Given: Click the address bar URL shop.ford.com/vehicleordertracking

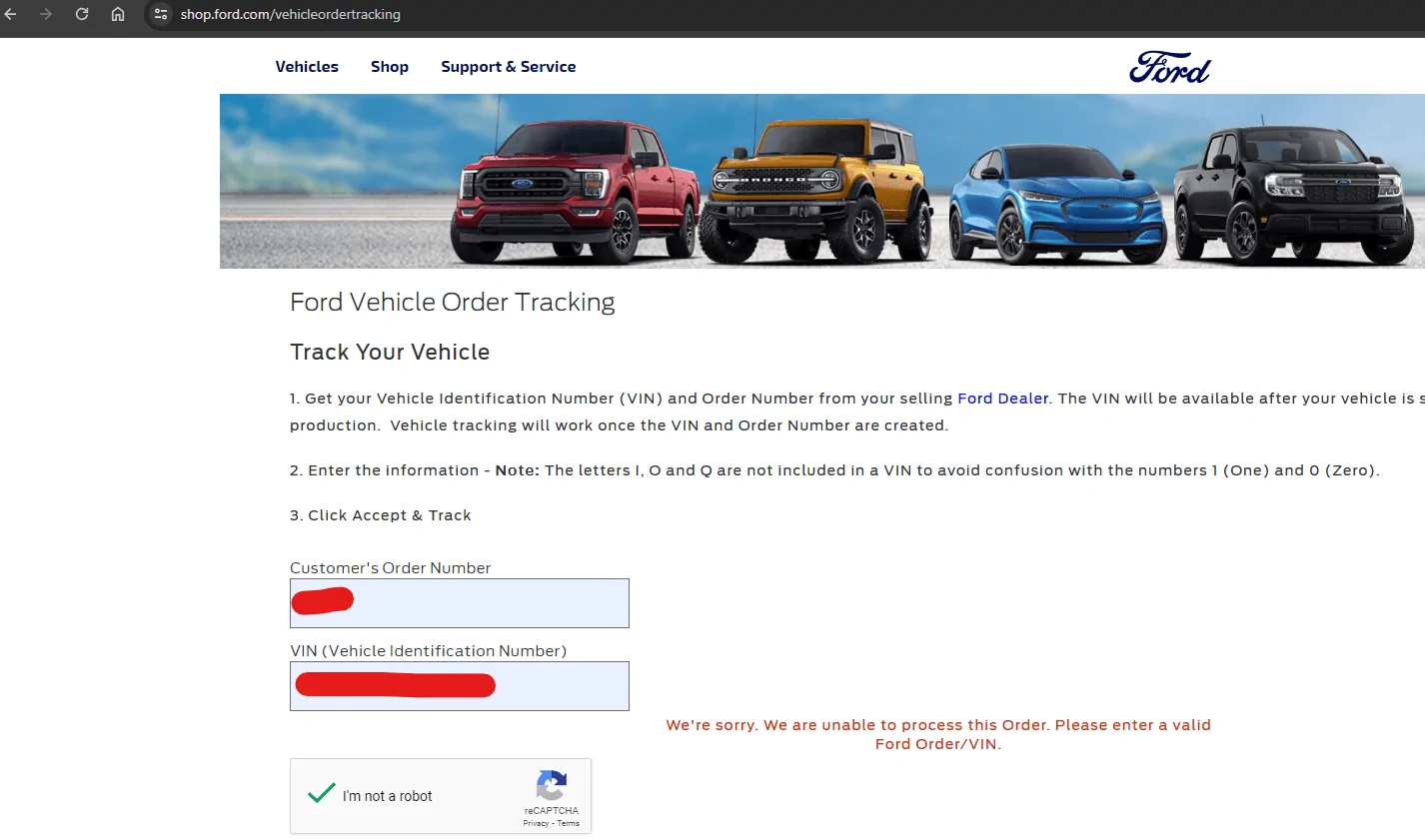Looking at the screenshot, I should pos(291,14).
